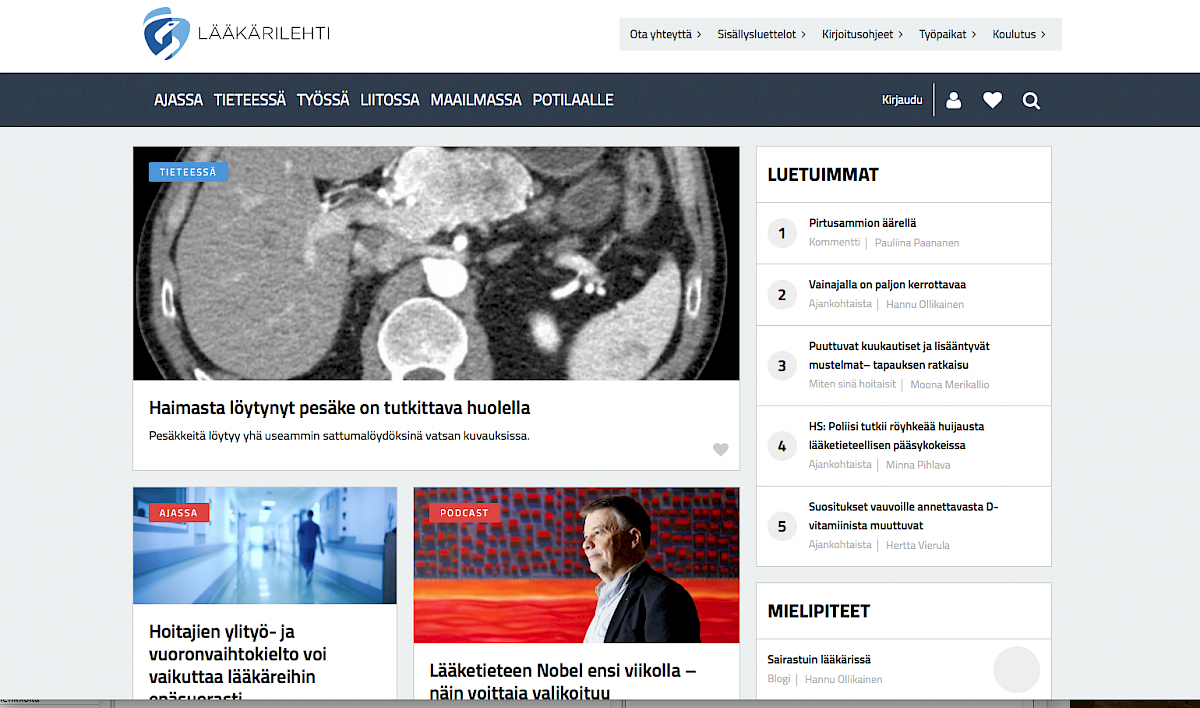Click the blue TIETEESSÄ tag on the CT image

188,172
